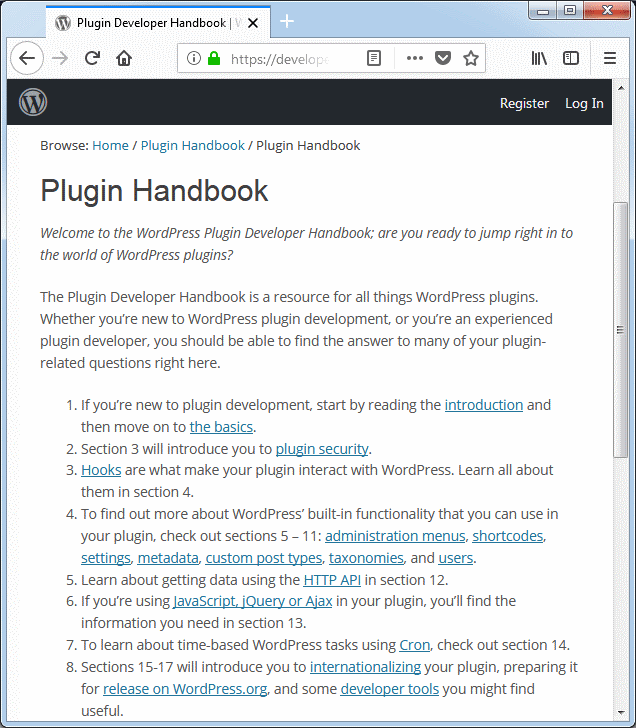Open the Library icon
The height and width of the screenshot is (728, 636).
tap(539, 58)
